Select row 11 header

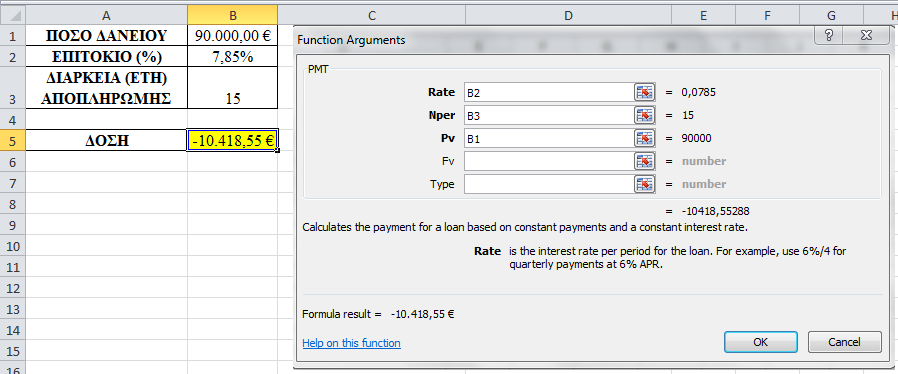pyautogui.click(x=13, y=267)
